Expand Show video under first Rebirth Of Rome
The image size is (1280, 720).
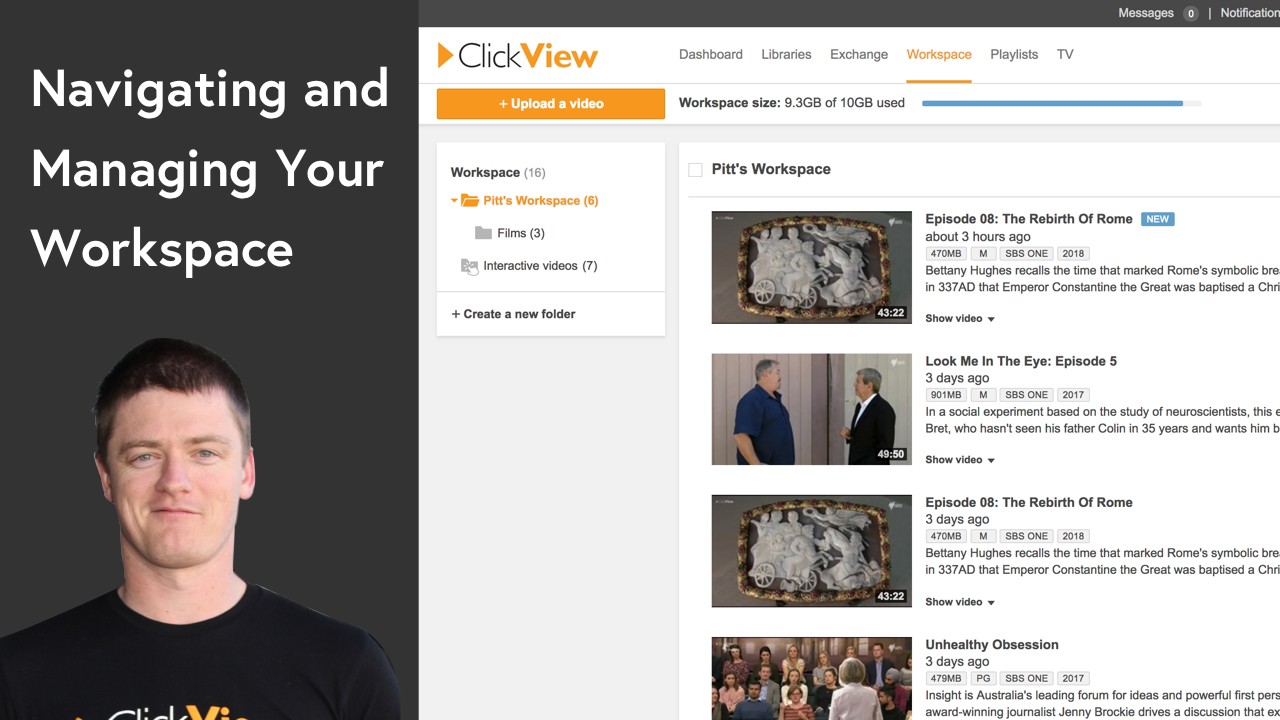960,319
